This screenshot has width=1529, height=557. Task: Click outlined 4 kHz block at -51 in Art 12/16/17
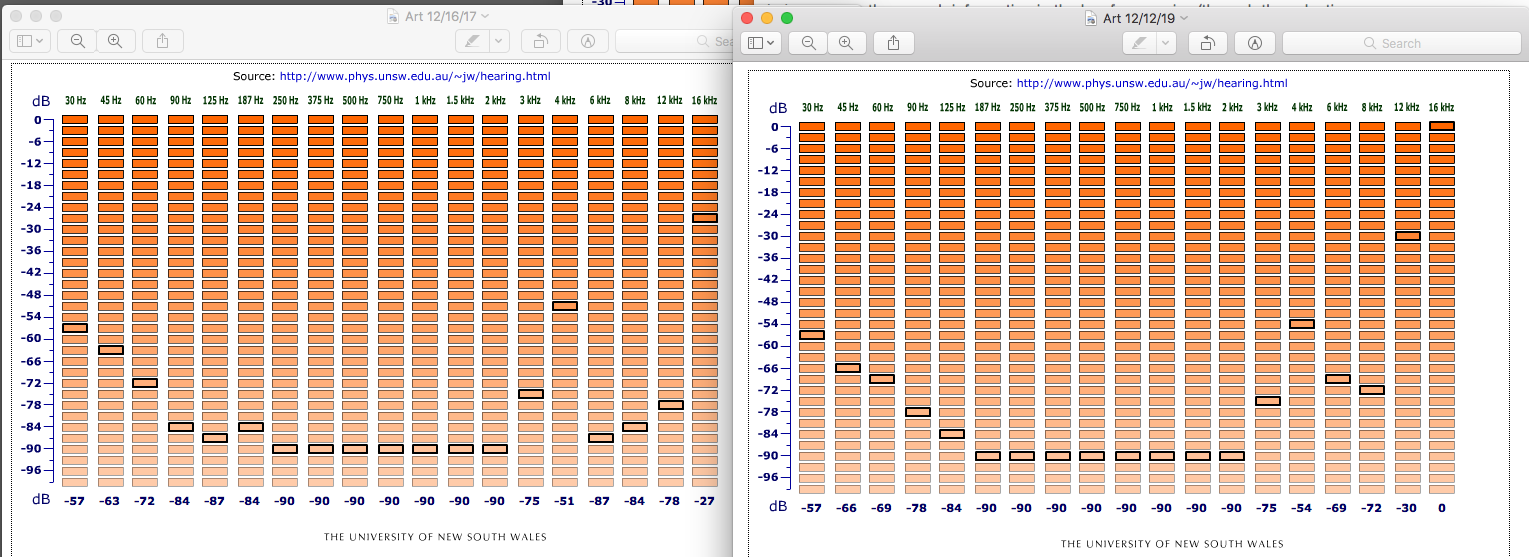tap(564, 306)
